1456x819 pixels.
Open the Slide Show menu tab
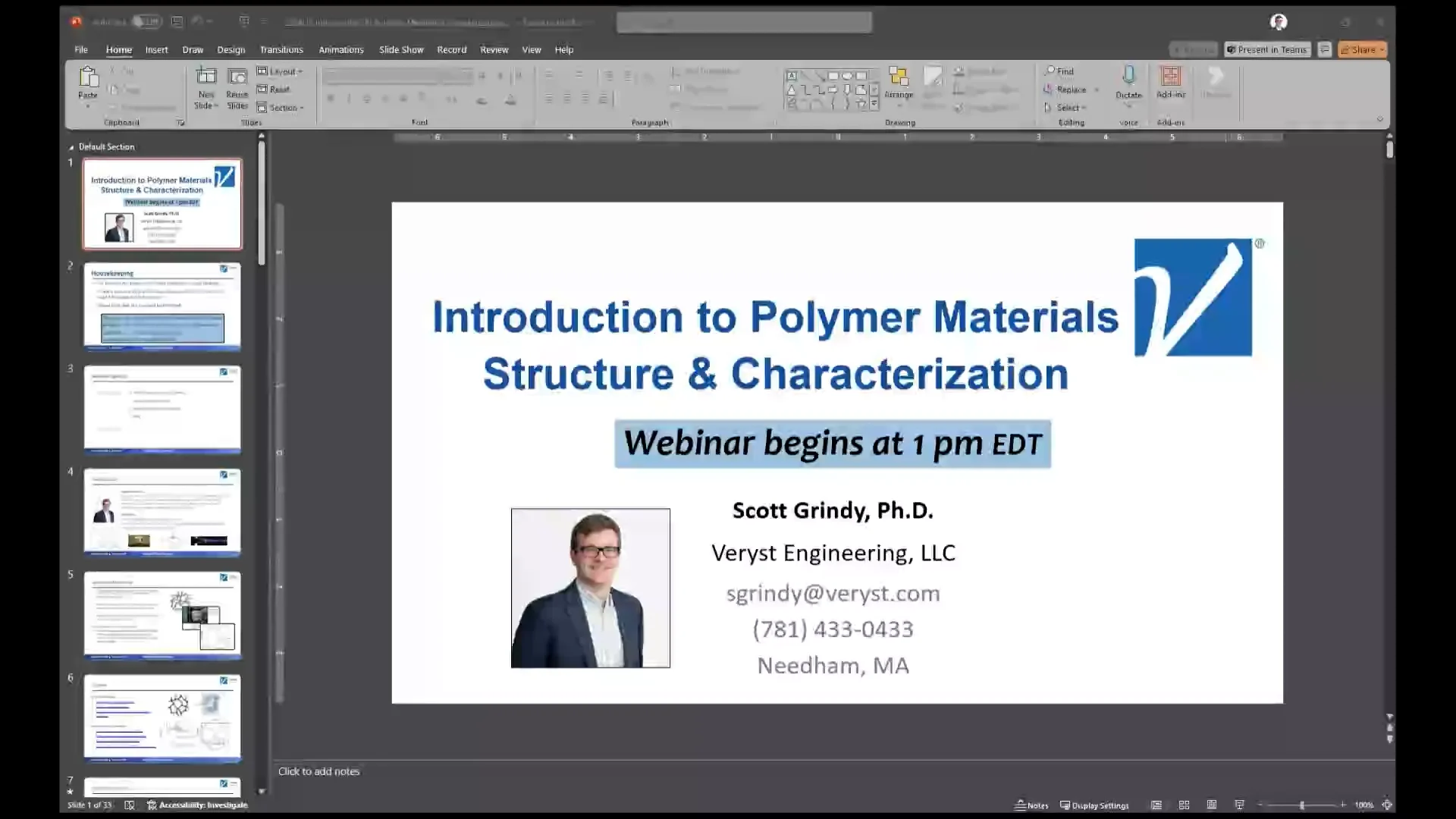click(x=401, y=49)
